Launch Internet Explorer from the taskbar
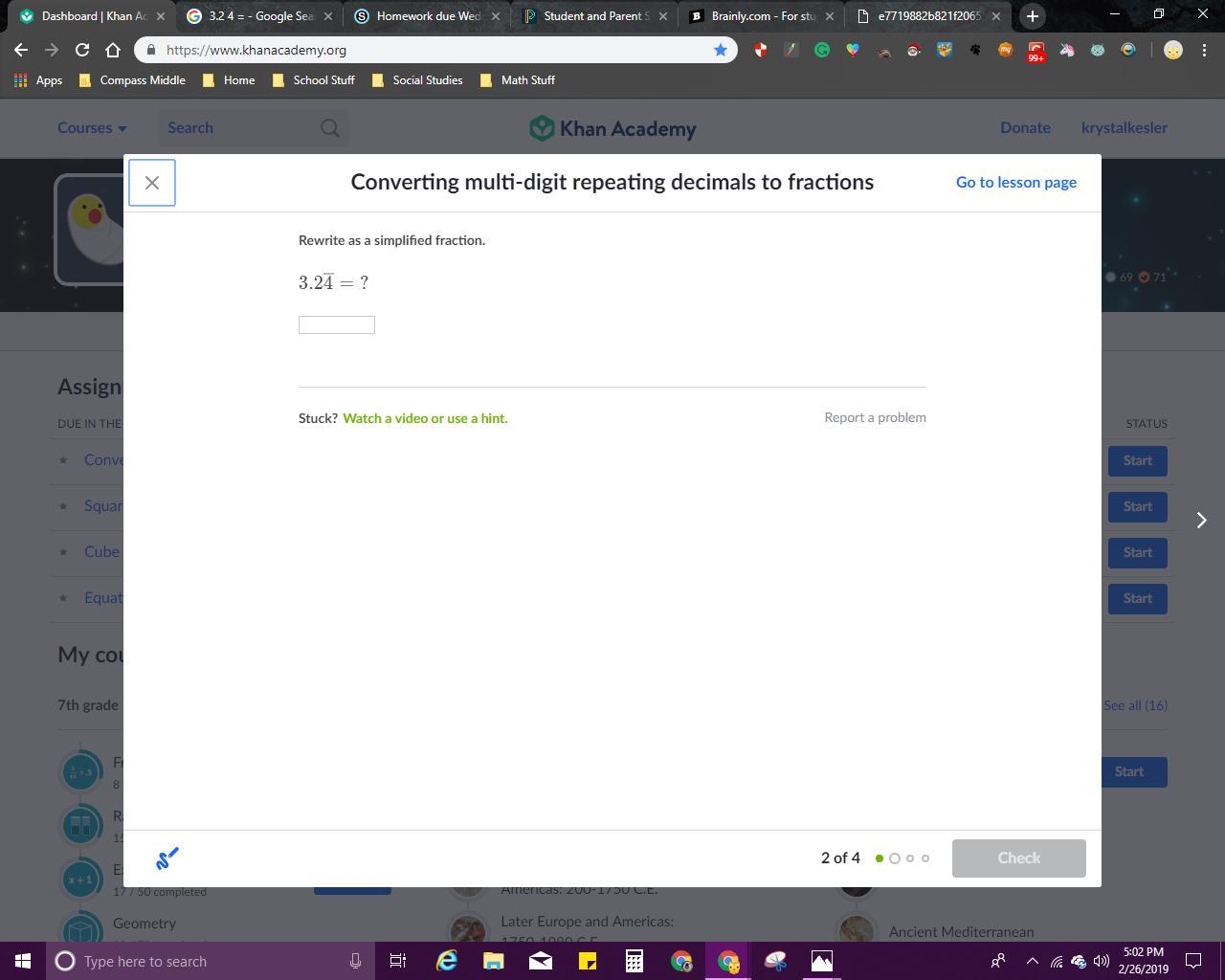The image size is (1225, 980). [x=446, y=961]
